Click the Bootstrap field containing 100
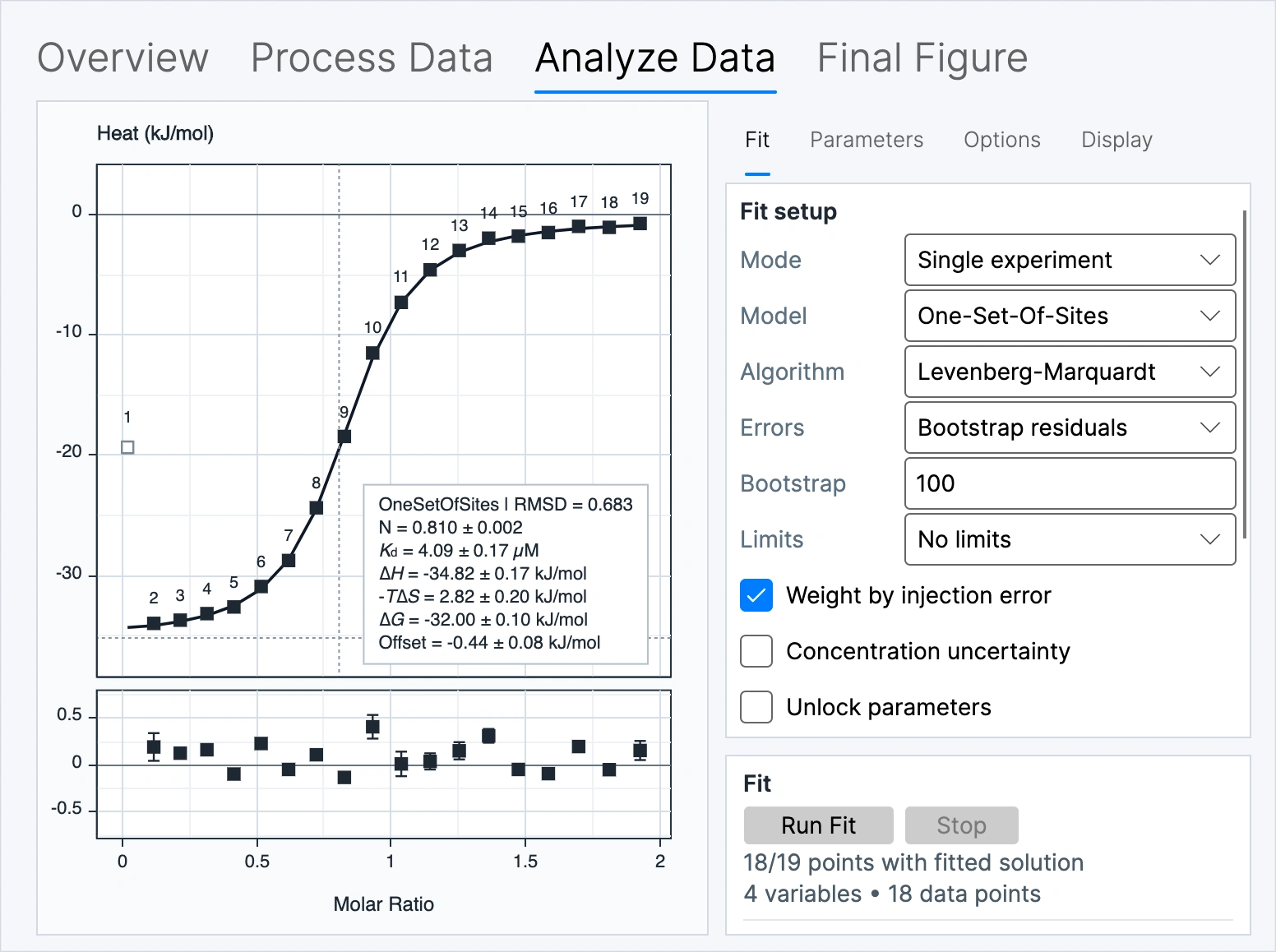Image resolution: width=1276 pixels, height=952 pixels. tap(1070, 483)
